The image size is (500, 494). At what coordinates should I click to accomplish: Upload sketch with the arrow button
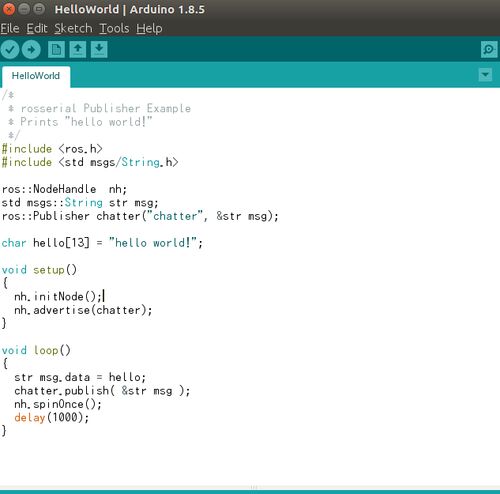tap(31, 50)
